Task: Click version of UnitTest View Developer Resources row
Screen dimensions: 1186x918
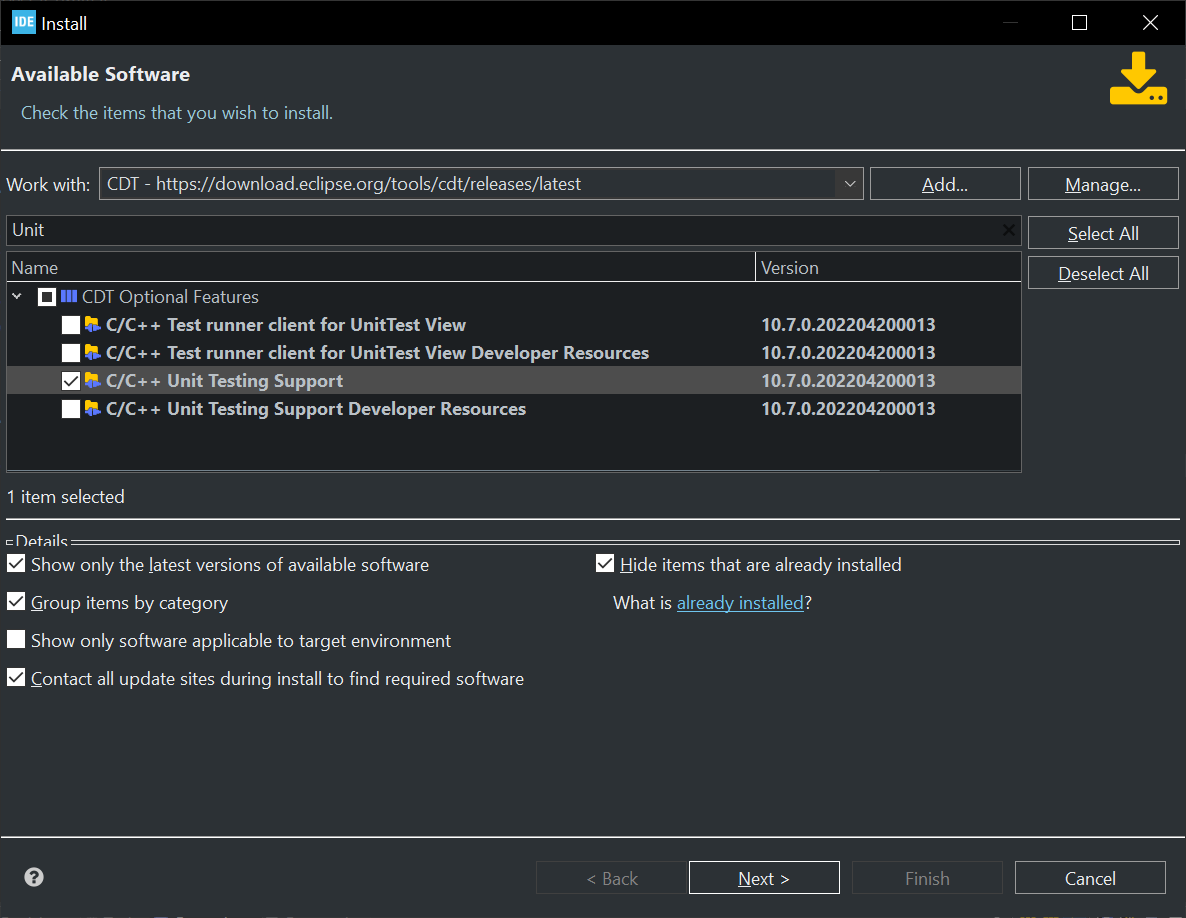Action: tap(848, 353)
